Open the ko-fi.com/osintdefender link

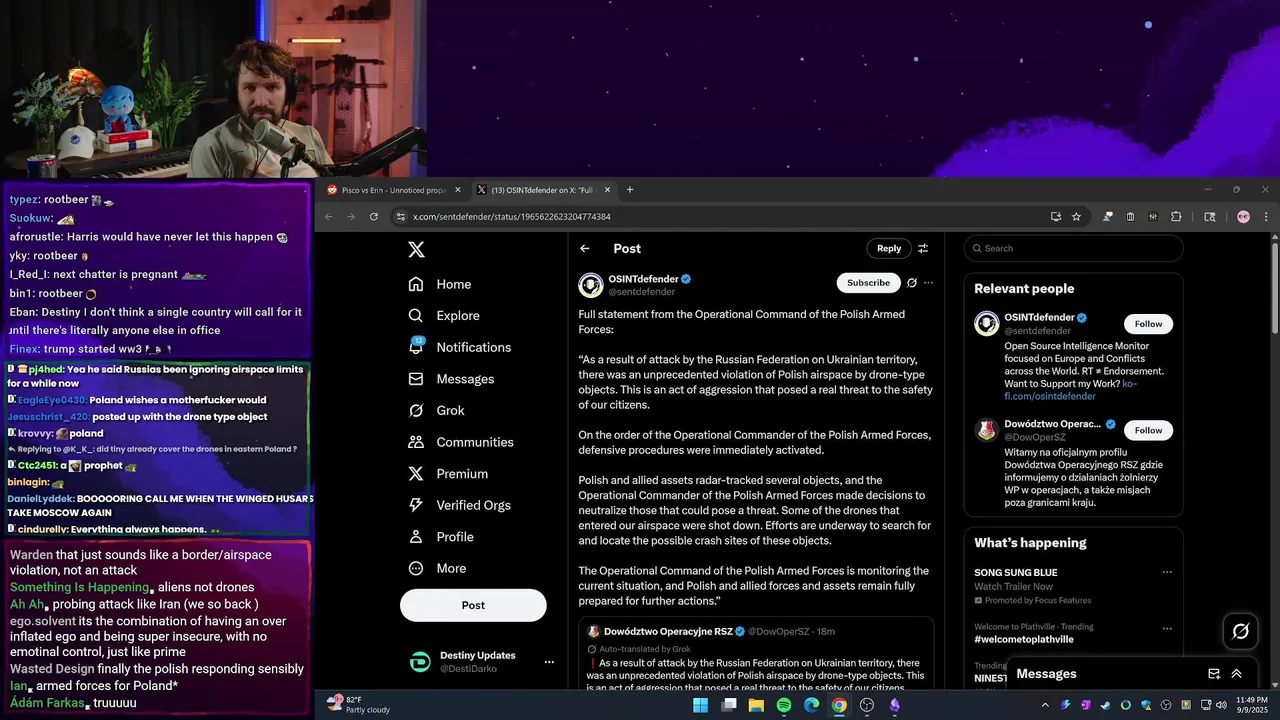1070,390
